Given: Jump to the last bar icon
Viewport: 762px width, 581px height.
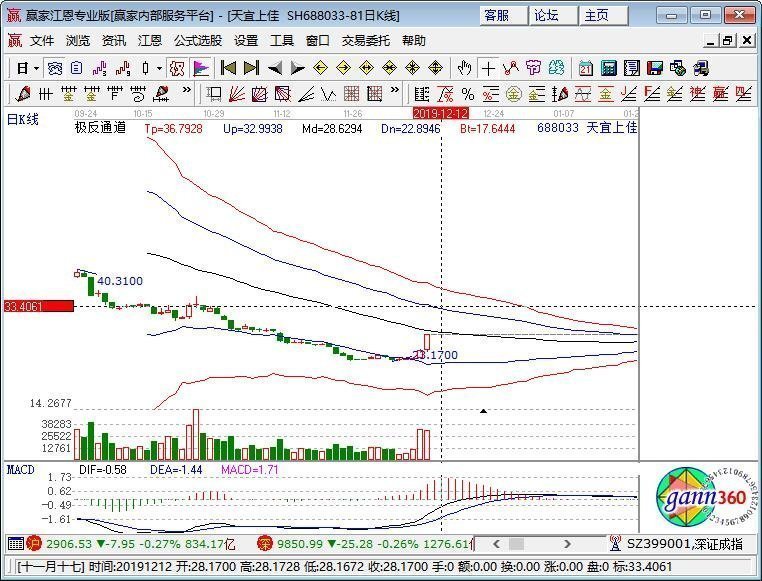Looking at the screenshot, I should pos(251,68).
